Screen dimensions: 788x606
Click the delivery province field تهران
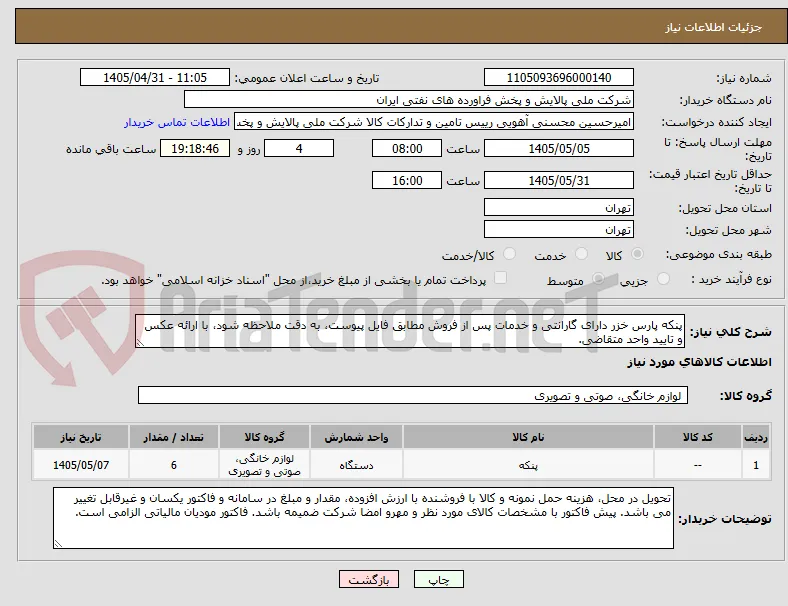pos(558,207)
